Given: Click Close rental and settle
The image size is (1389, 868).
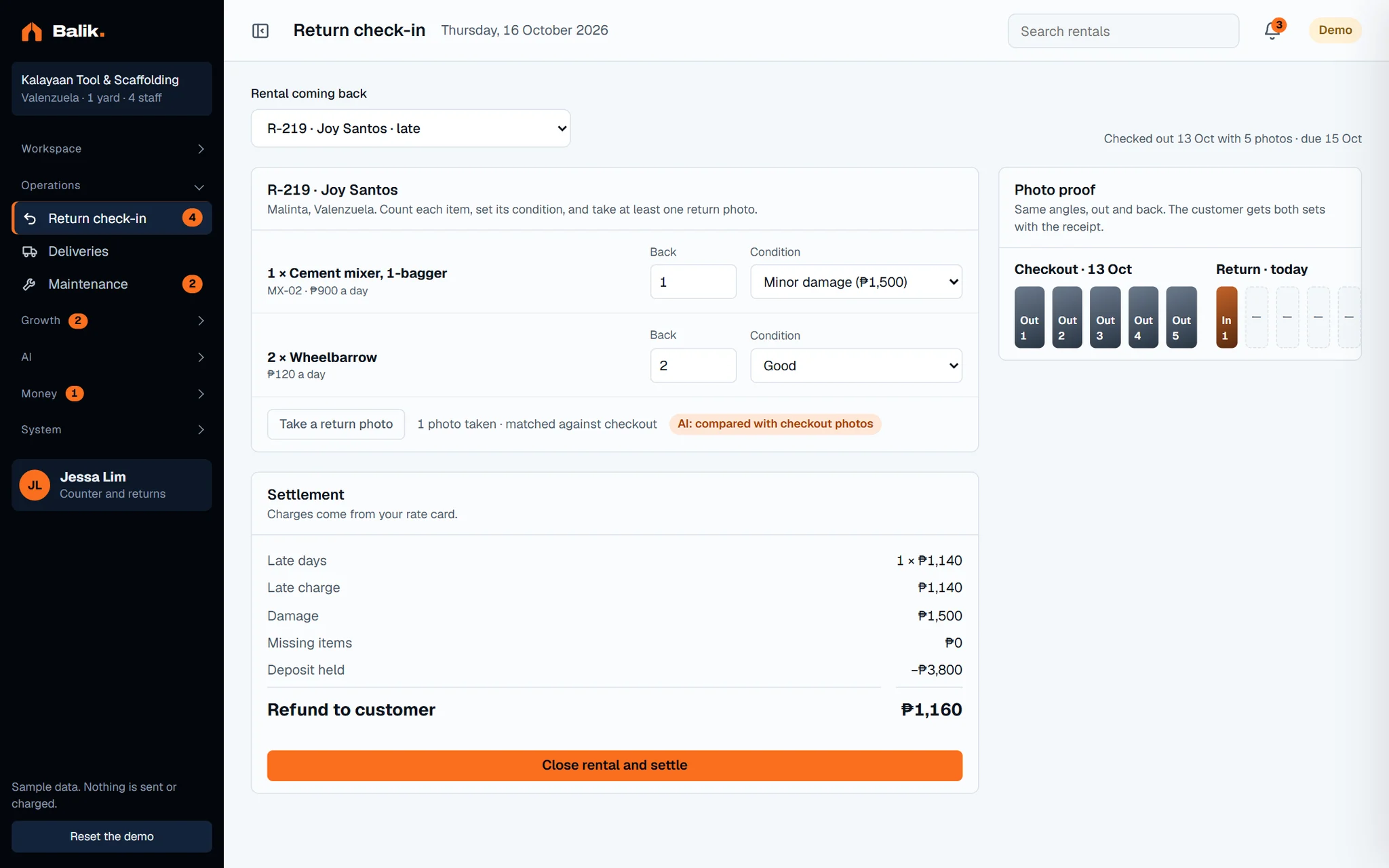Looking at the screenshot, I should point(614,765).
